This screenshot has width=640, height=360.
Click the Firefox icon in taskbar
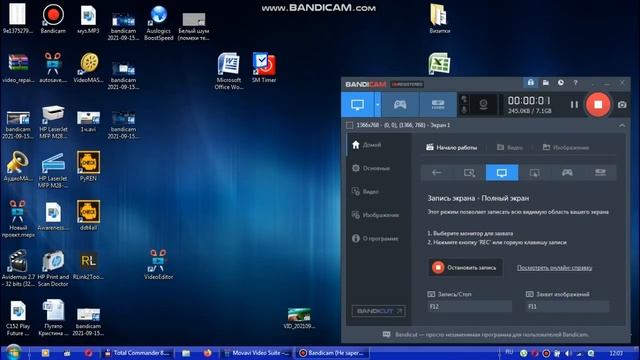pos(208,353)
